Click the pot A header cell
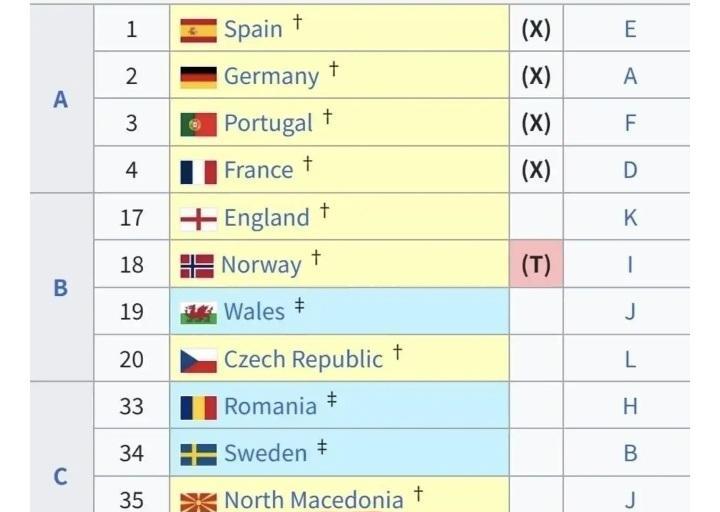Screen dimensions: 720x512 coord(61,100)
